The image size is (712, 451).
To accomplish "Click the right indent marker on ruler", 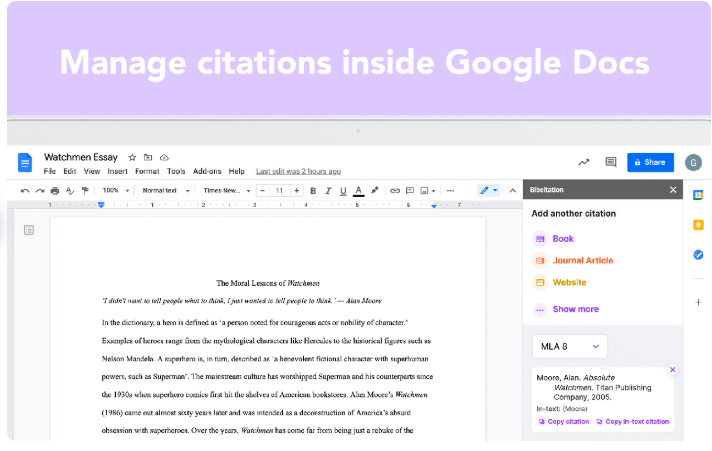I will (x=434, y=206).
